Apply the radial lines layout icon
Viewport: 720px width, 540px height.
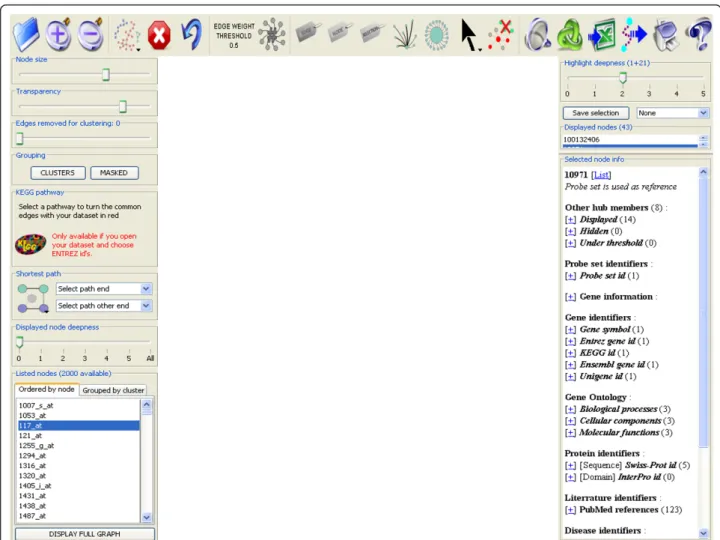(405, 34)
